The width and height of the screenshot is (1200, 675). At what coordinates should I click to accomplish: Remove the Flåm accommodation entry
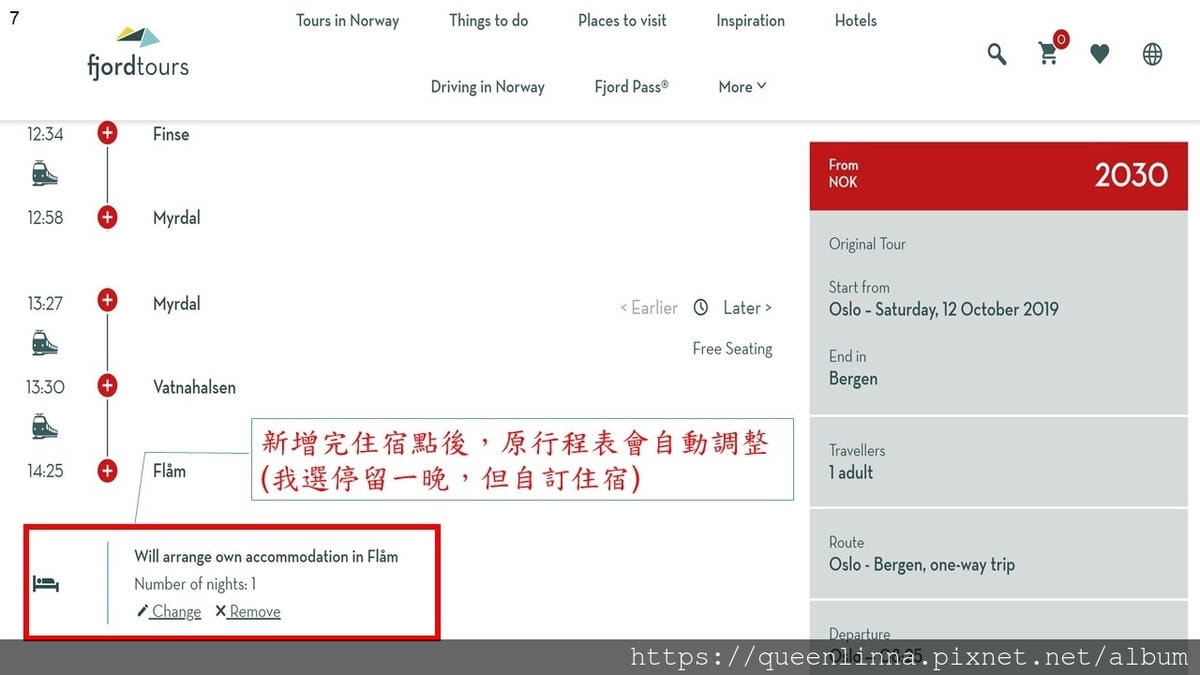(253, 611)
